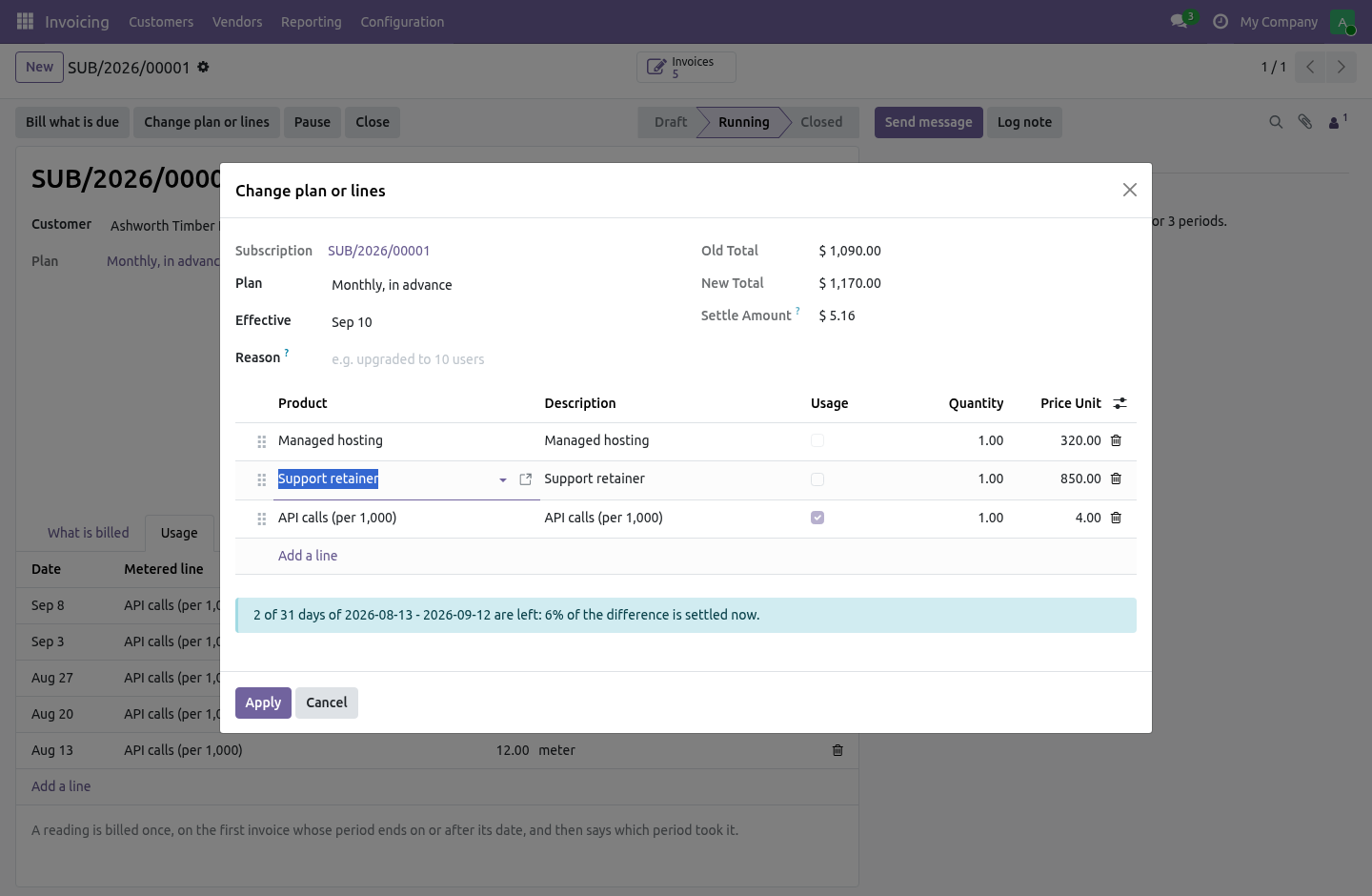
Task: Go to previous record arrow
Action: coord(1310,67)
